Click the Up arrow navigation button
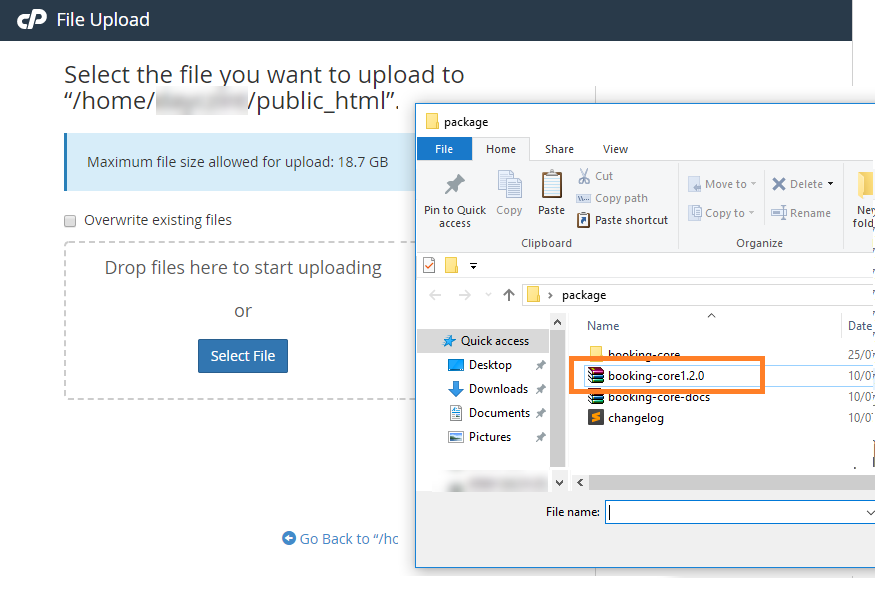This screenshot has height=598, width=875. [x=509, y=295]
